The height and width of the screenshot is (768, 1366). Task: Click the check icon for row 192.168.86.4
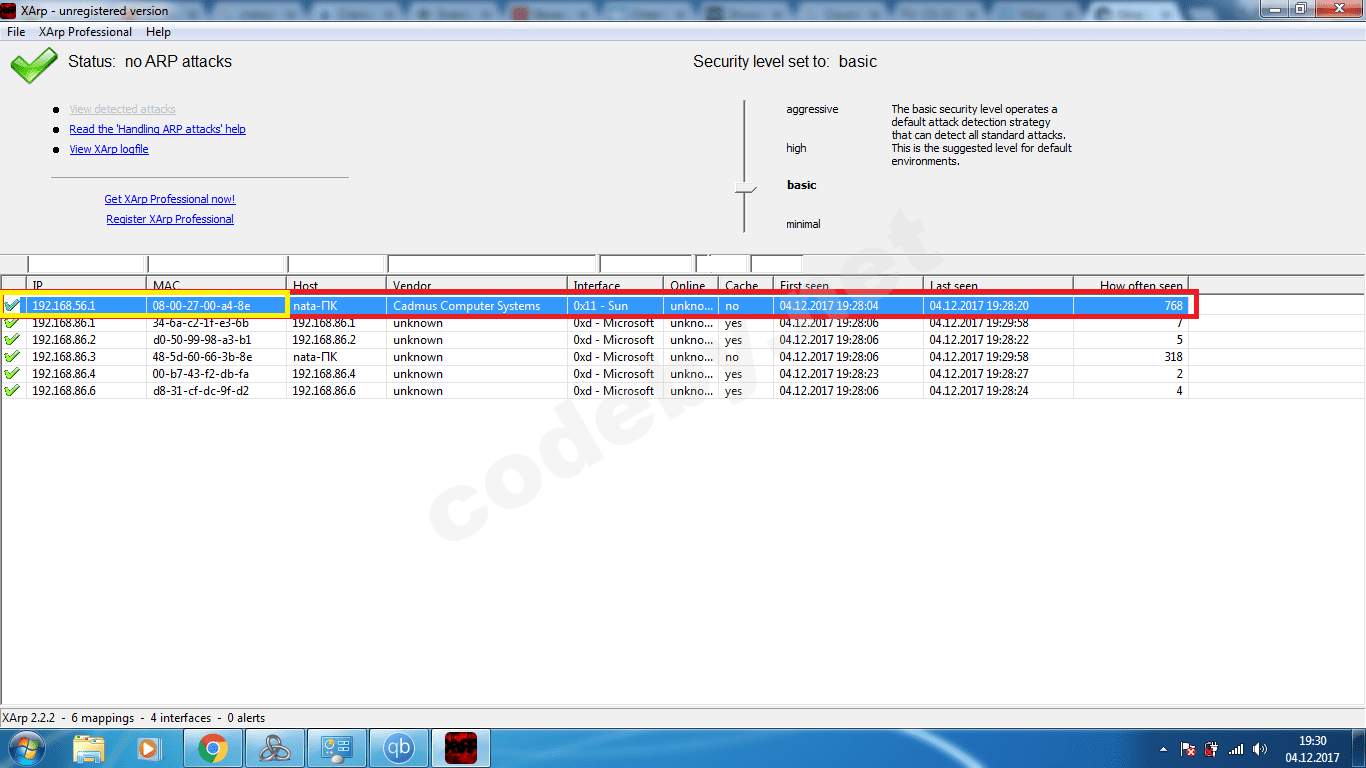pos(12,374)
